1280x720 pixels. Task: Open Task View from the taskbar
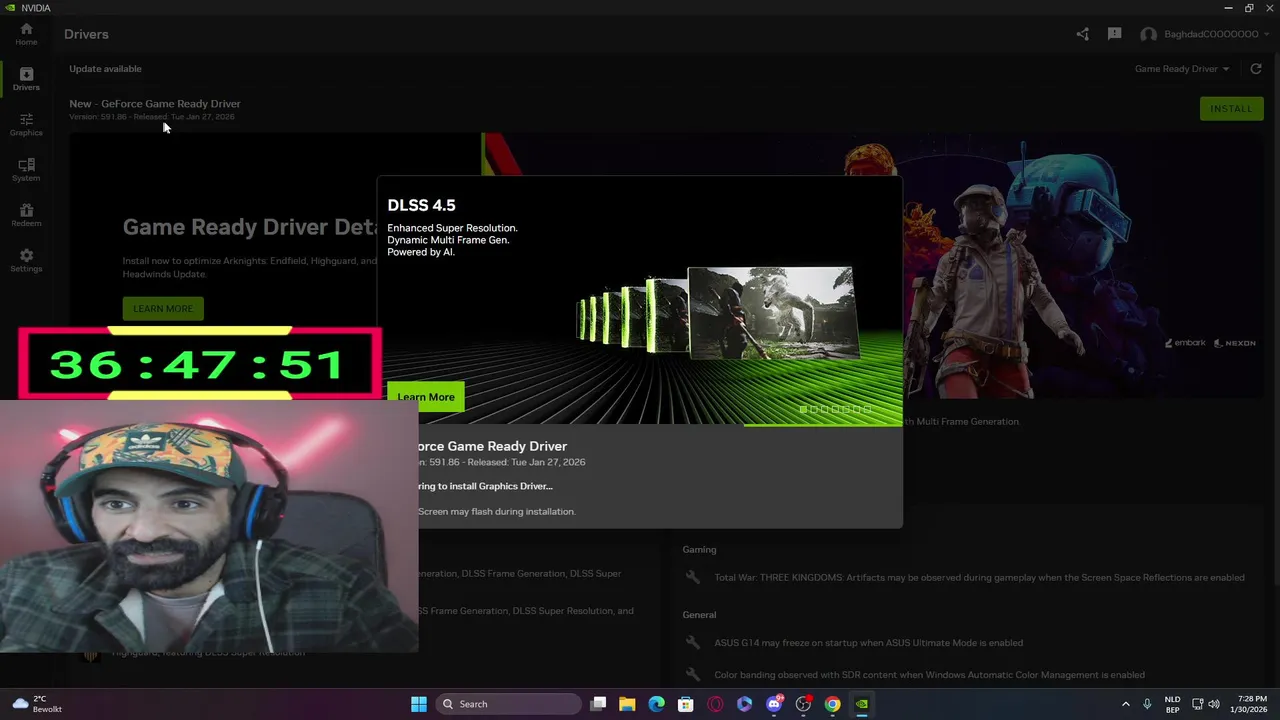point(598,704)
